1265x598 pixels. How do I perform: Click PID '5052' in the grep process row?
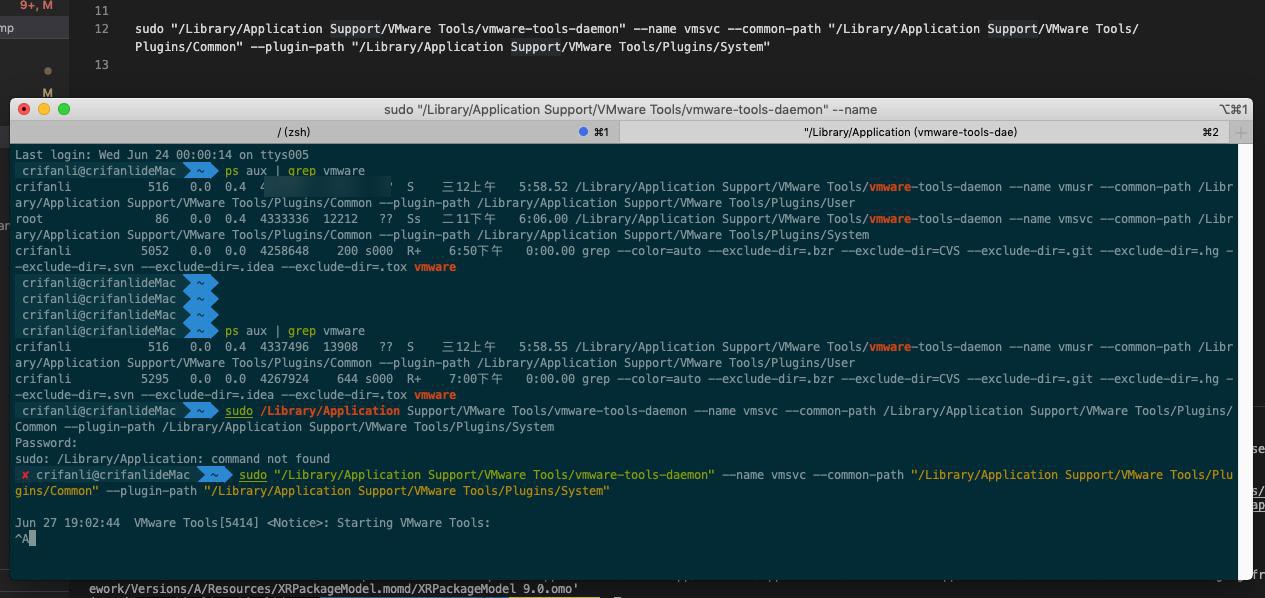[x=155, y=251]
